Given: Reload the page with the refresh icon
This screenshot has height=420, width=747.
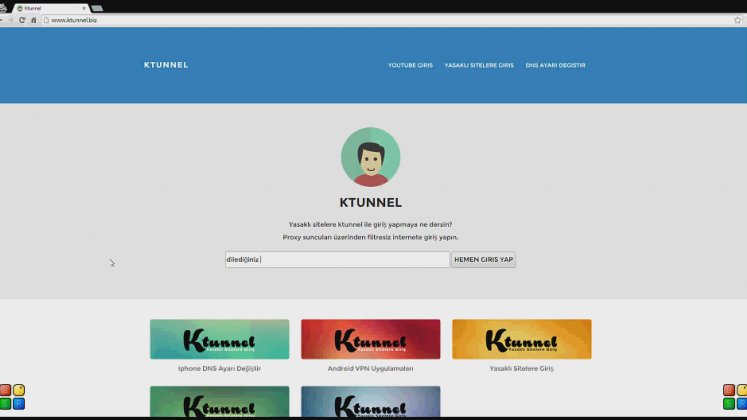Looking at the screenshot, I should pyautogui.click(x=22, y=20).
